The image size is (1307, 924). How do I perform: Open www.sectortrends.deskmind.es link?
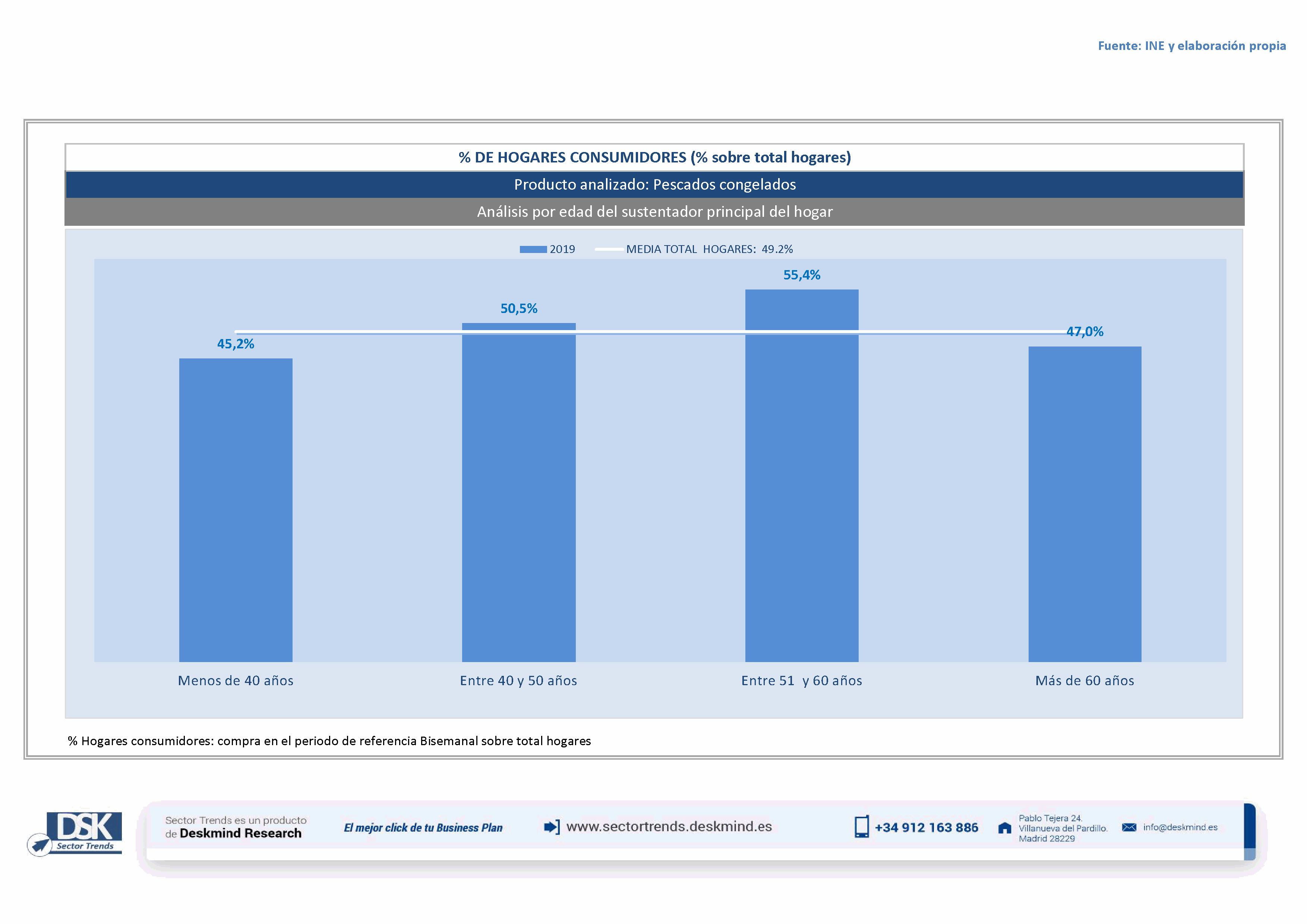point(669,827)
